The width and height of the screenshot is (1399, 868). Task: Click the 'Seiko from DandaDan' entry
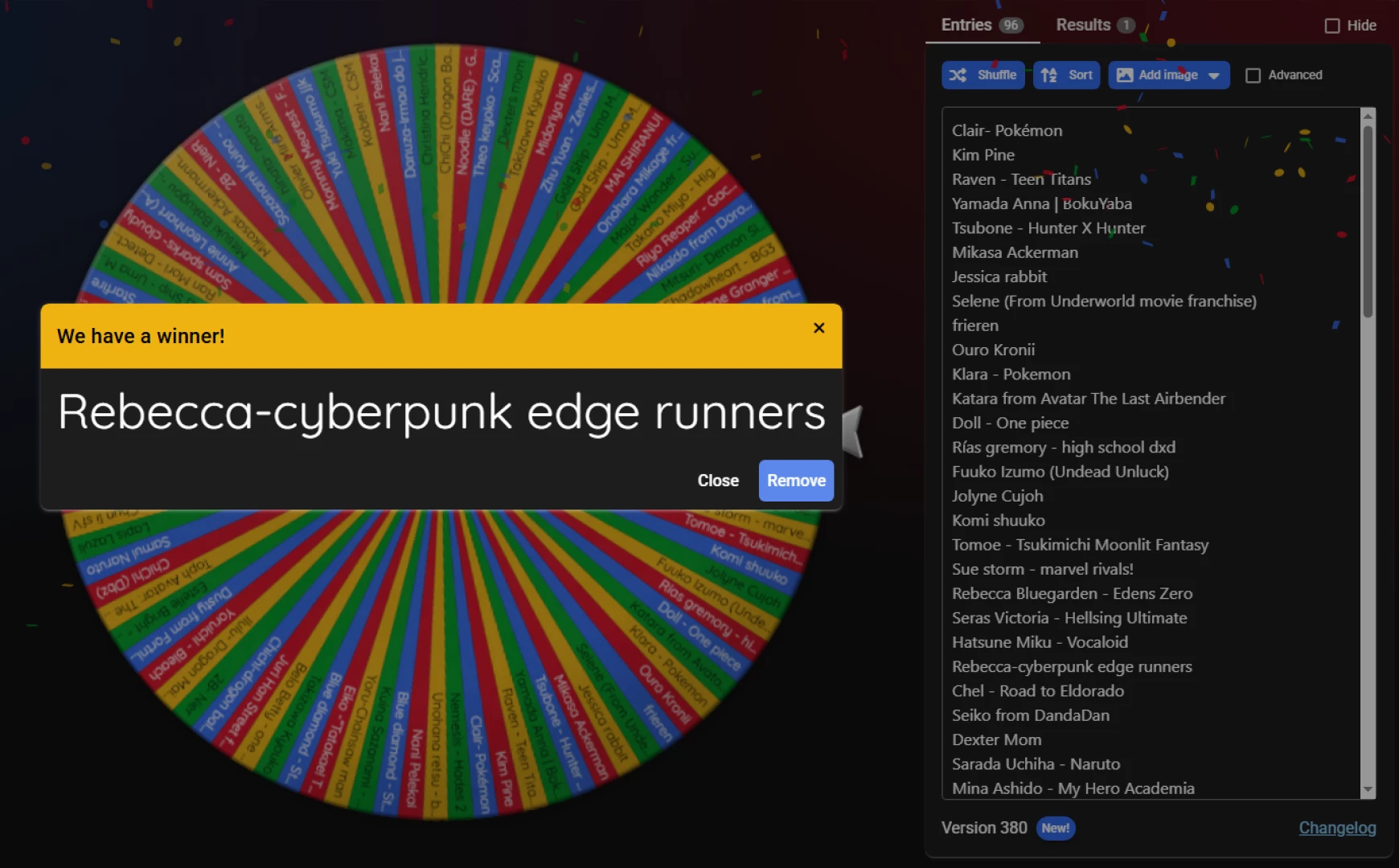(1031, 715)
